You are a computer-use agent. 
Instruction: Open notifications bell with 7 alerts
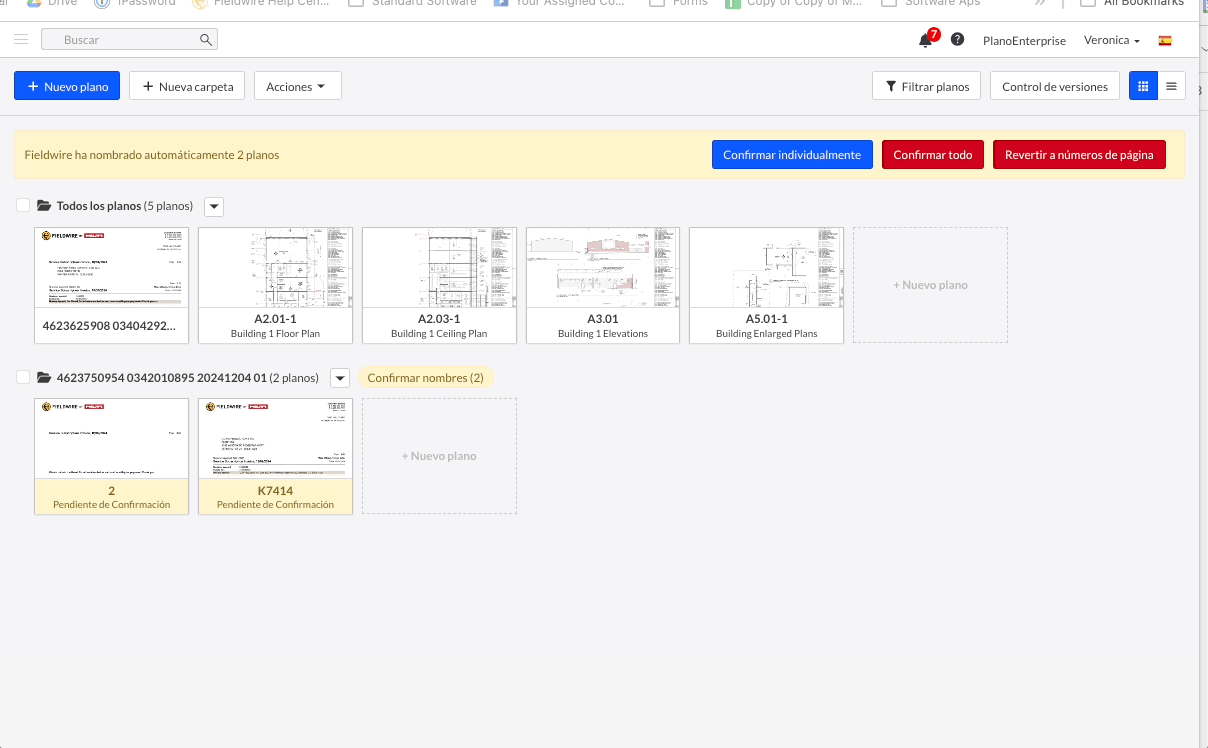925,41
